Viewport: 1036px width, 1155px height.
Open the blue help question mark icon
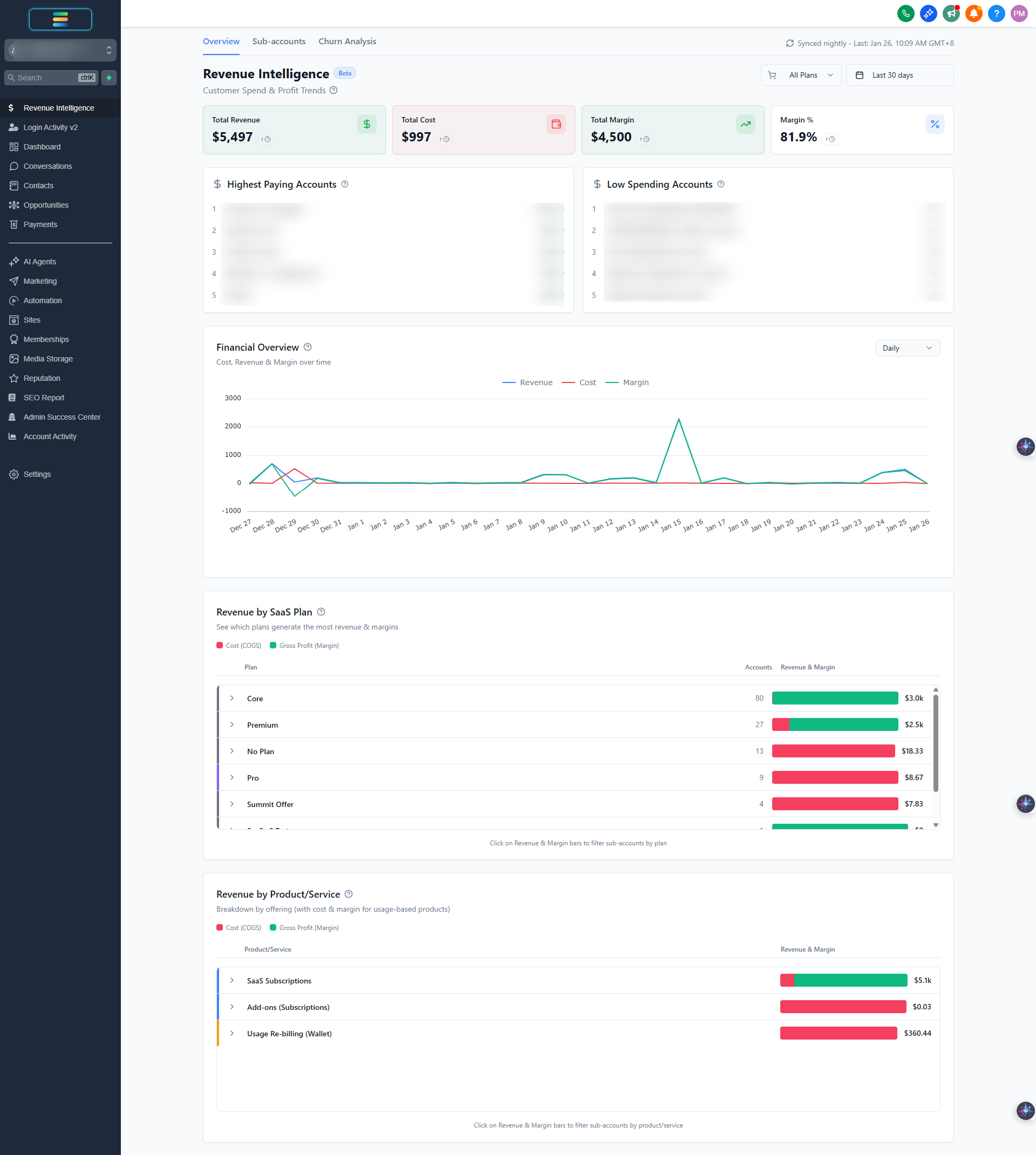[996, 13]
